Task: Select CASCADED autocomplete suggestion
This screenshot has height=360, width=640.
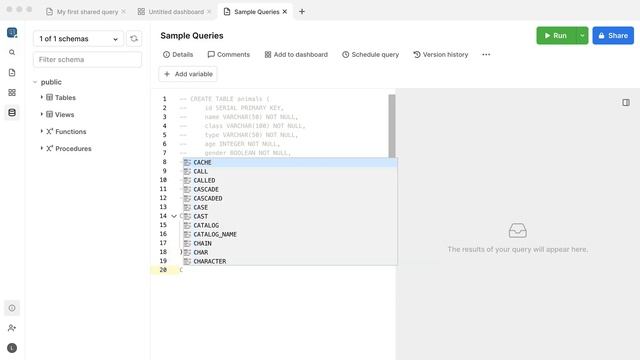Action: click(290, 198)
